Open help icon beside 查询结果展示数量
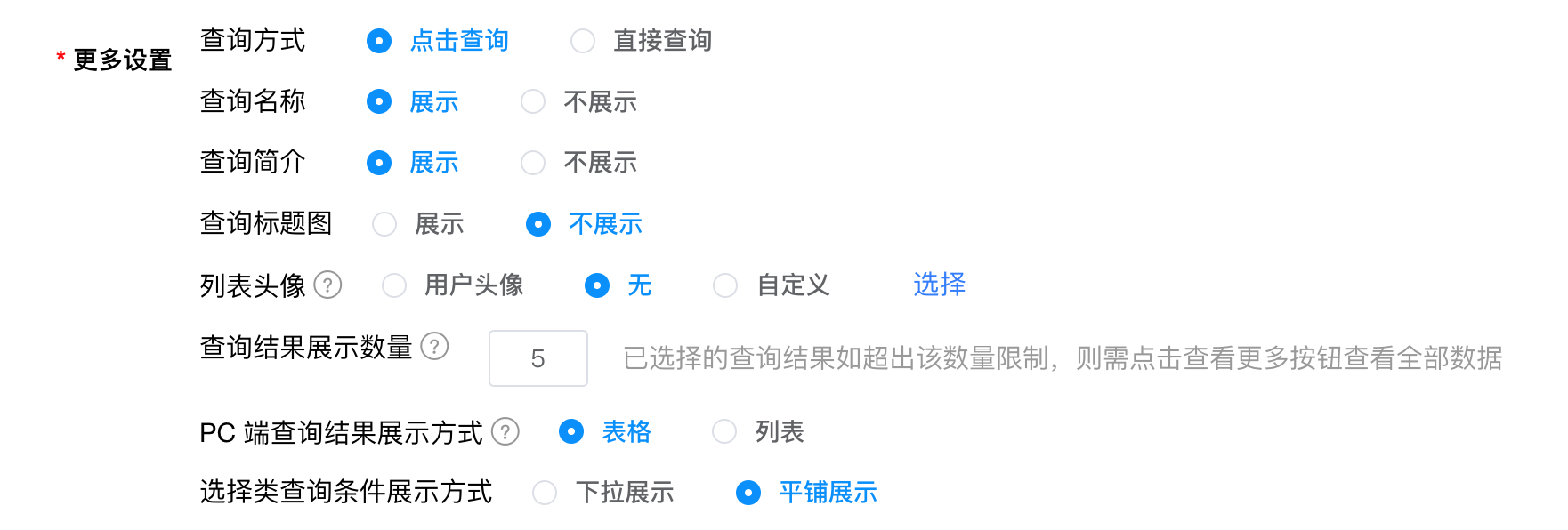 434,346
